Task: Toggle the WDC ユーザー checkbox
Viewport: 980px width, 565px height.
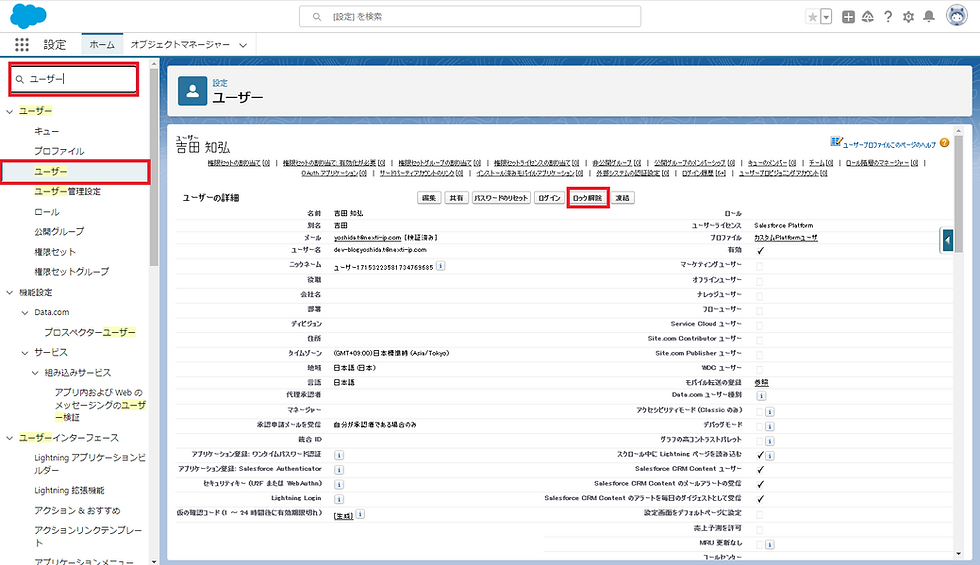Action: pyautogui.click(x=759, y=369)
